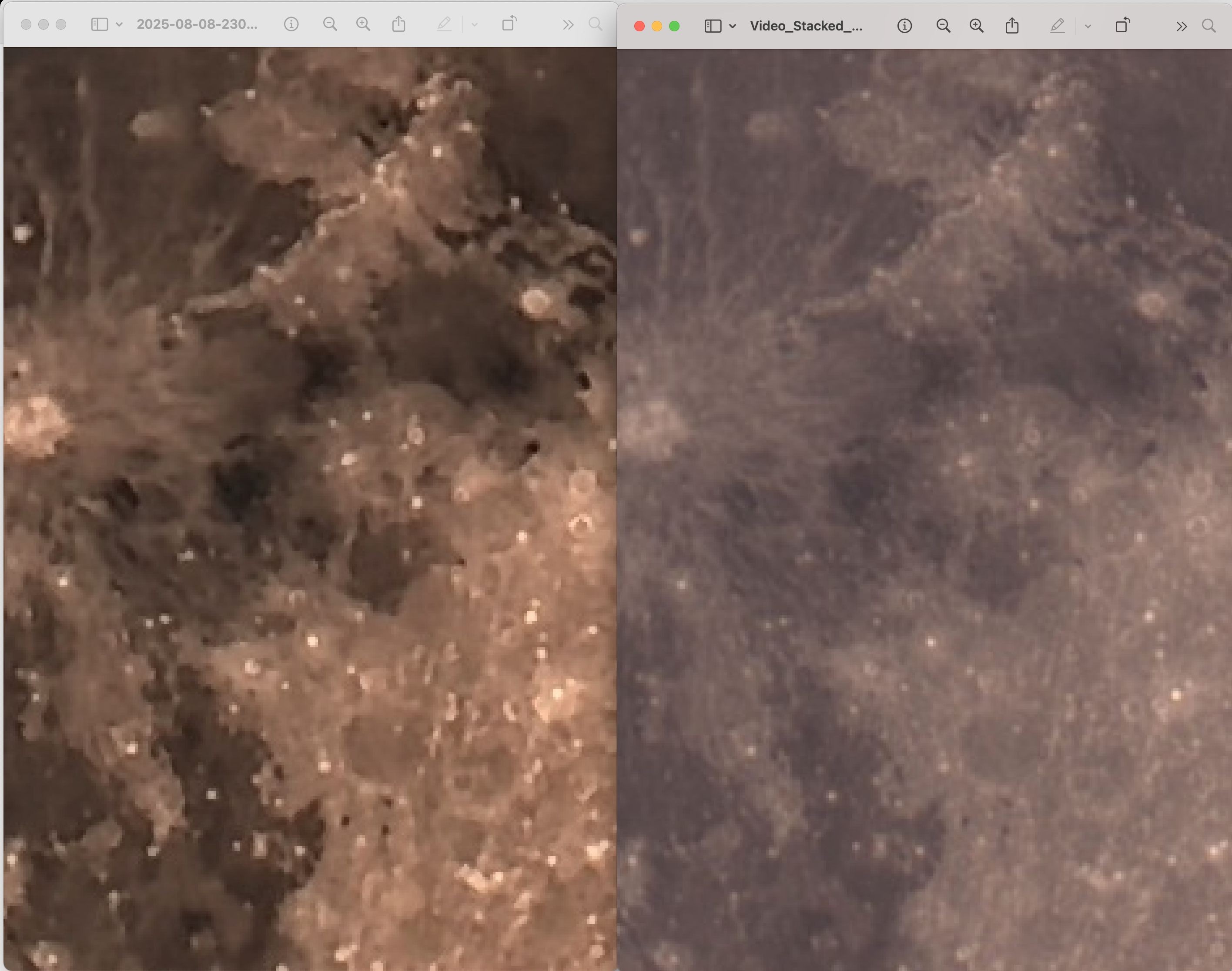Open markup options dropdown in Video_Stacked window
This screenshot has height=971, width=1232.
click(x=1088, y=26)
